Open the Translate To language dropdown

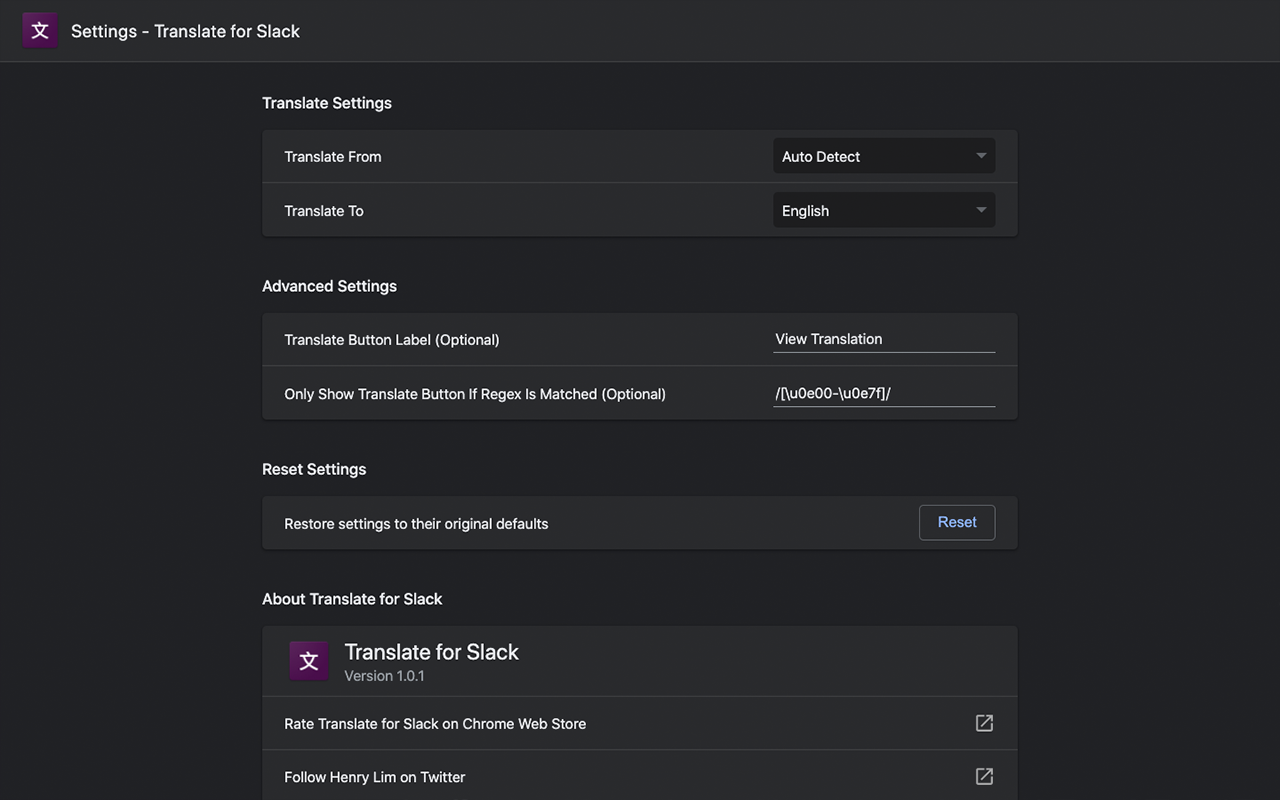tap(884, 210)
